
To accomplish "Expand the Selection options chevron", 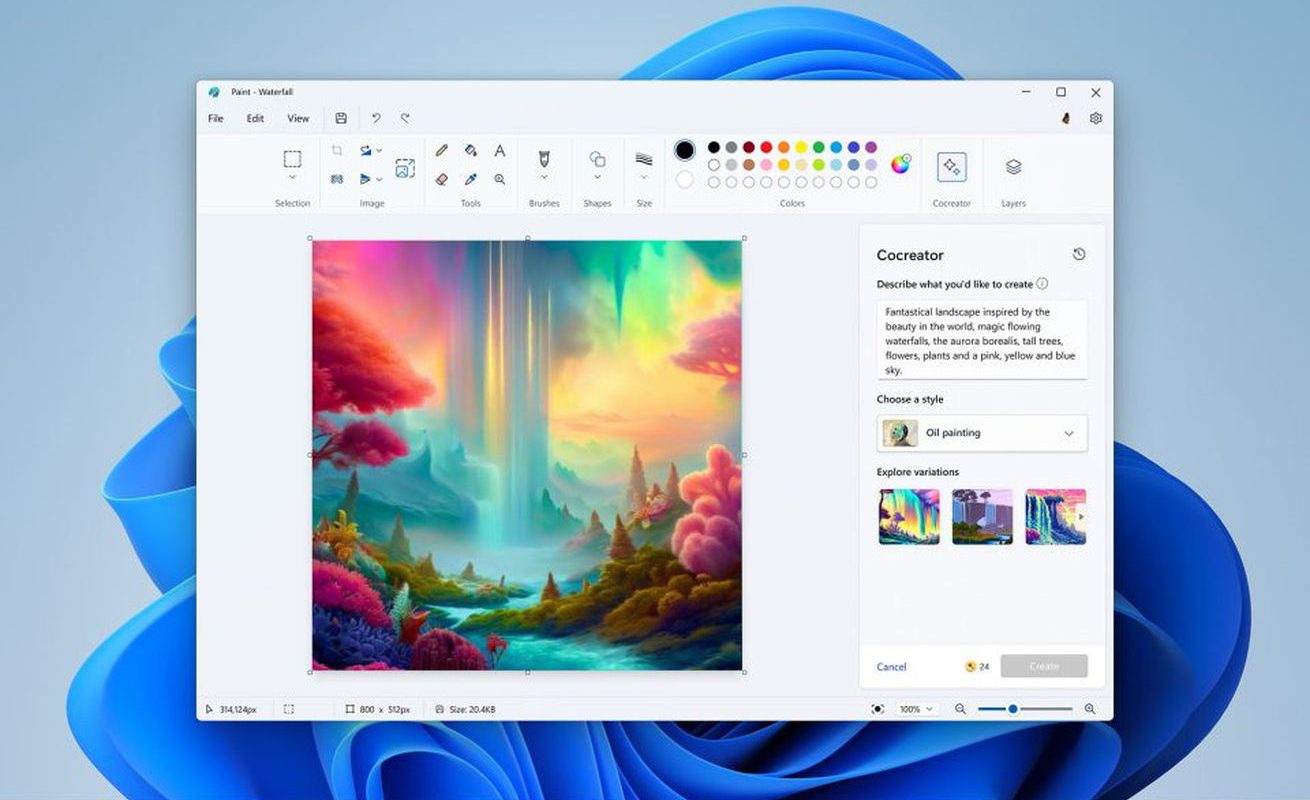I will point(292,178).
